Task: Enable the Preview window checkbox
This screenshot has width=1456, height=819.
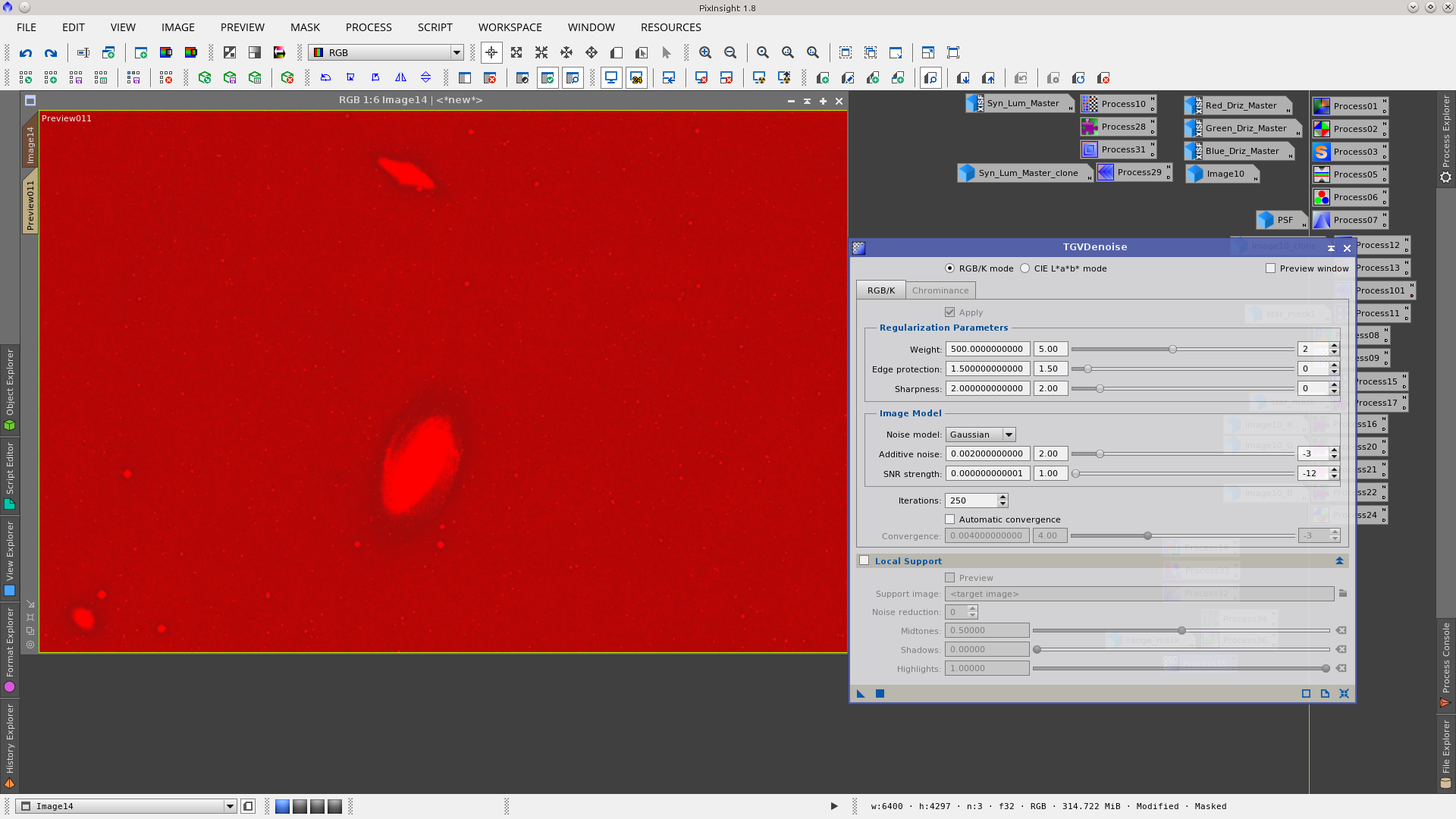Action: tap(1271, 268)
